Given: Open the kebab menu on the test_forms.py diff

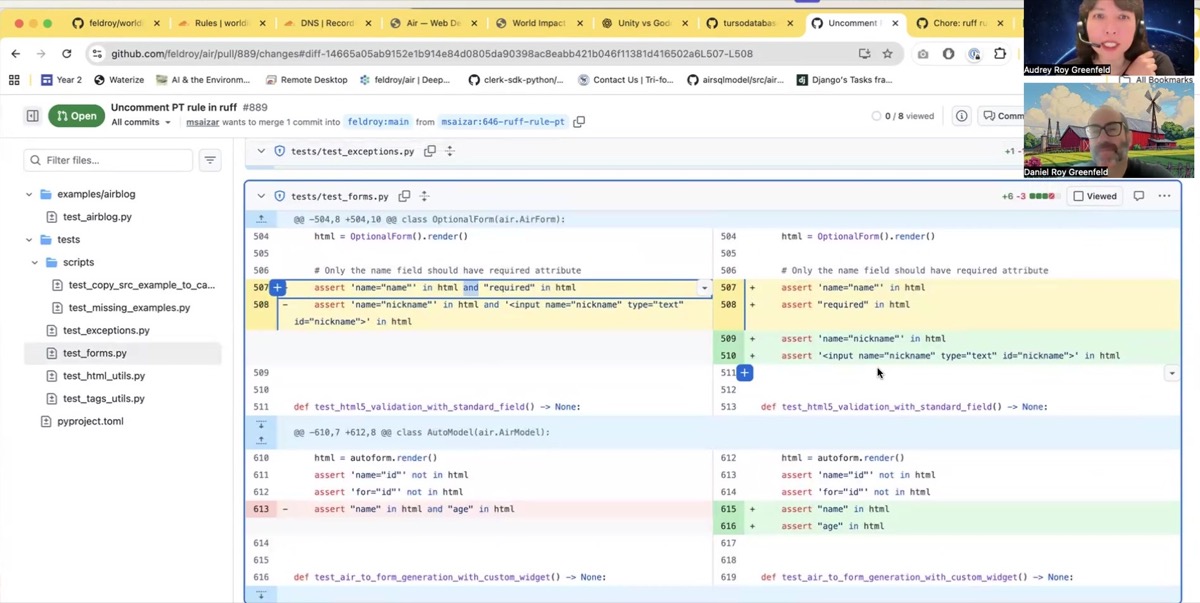Looking at the screenshot, I should coord(1164,196).
